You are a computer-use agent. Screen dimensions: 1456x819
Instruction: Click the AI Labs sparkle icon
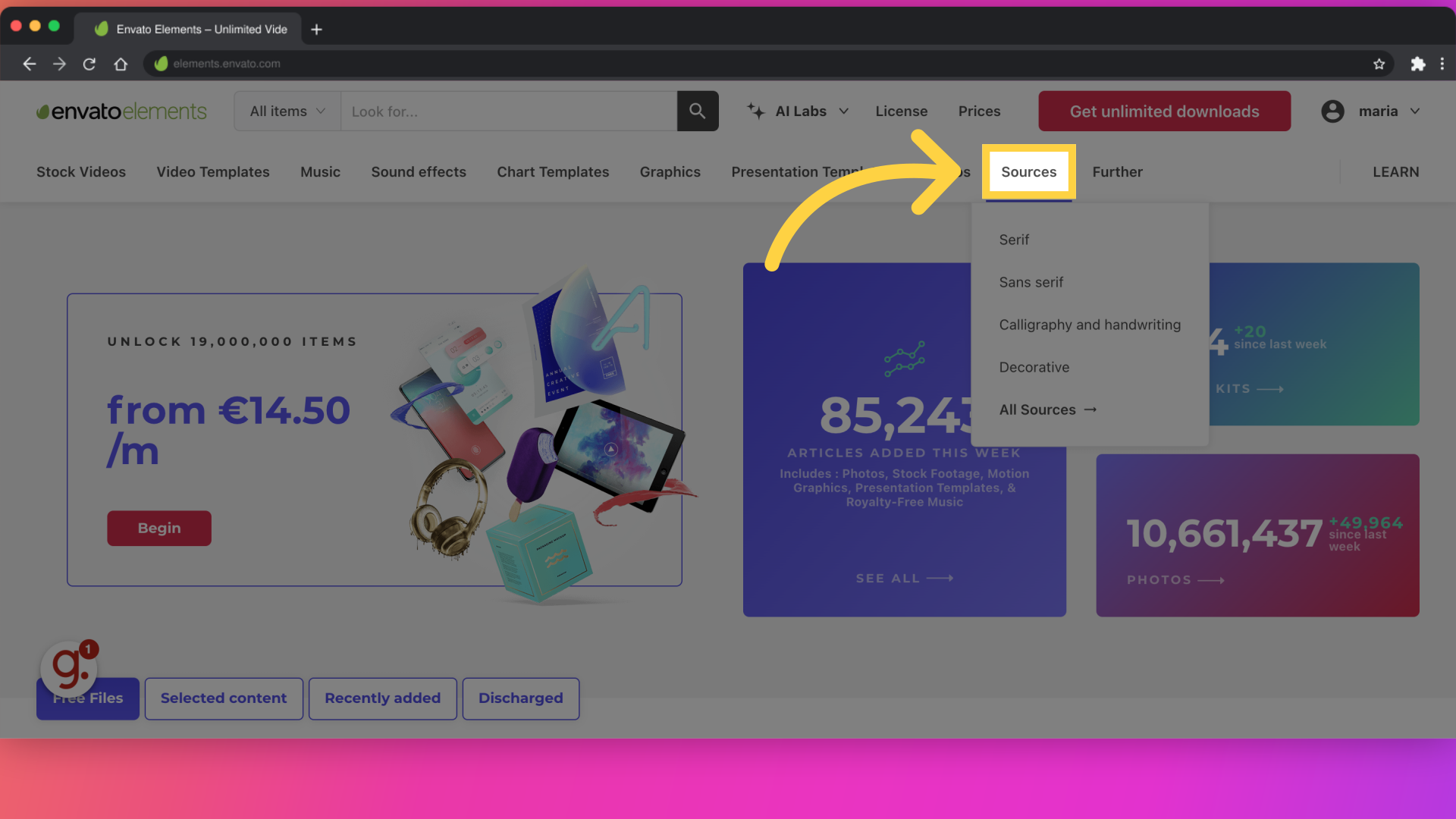click(x=755, y=111)
